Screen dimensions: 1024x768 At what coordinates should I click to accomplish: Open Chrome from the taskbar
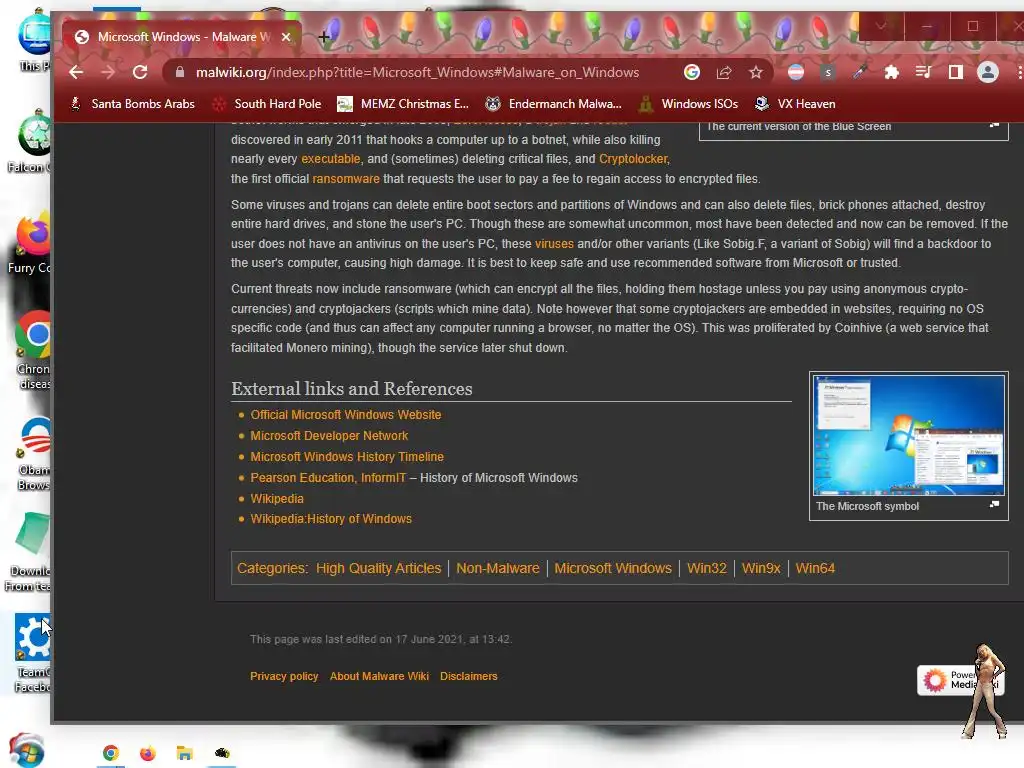coord(110,753)
